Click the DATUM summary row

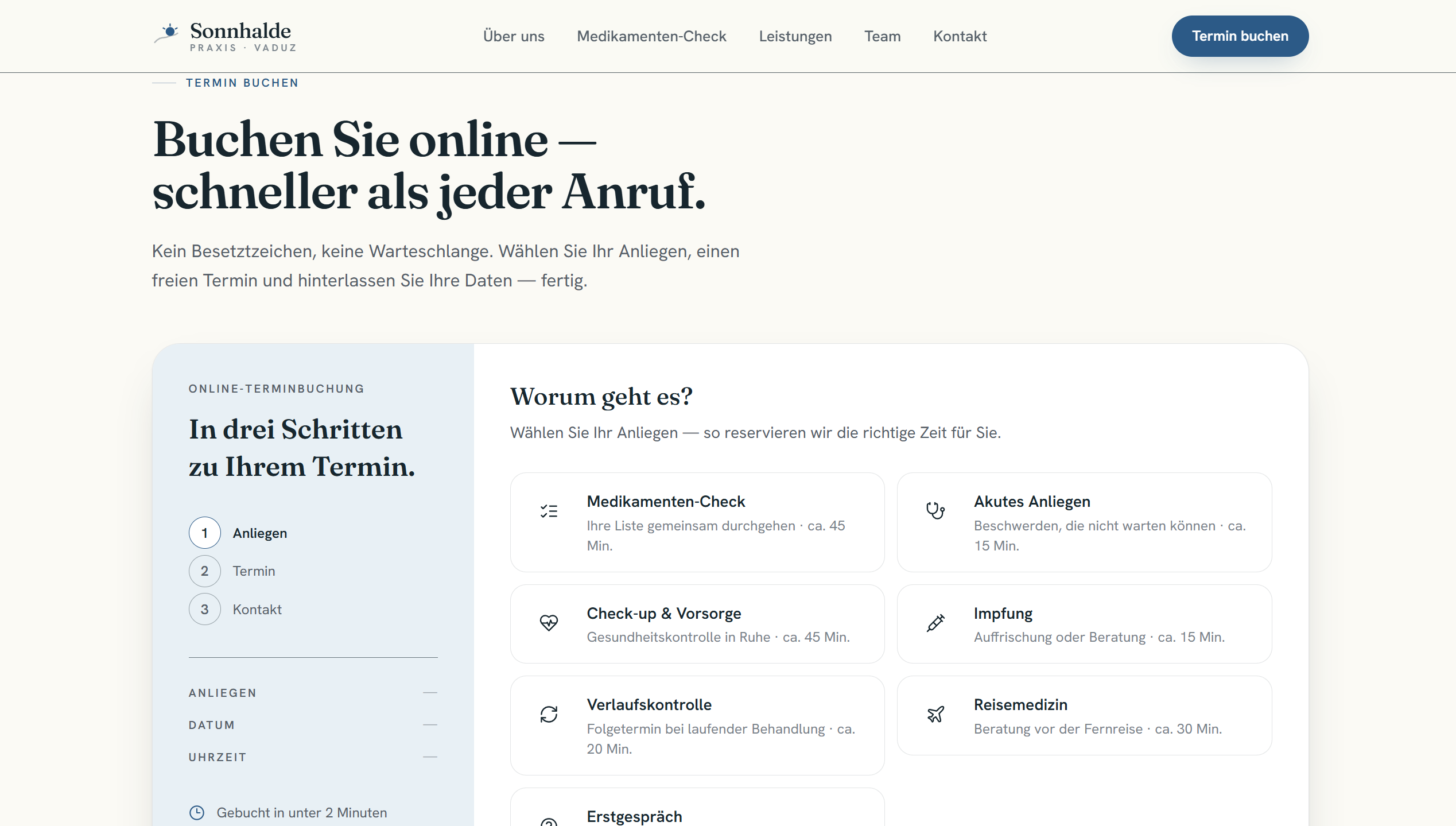coord(313,725)
